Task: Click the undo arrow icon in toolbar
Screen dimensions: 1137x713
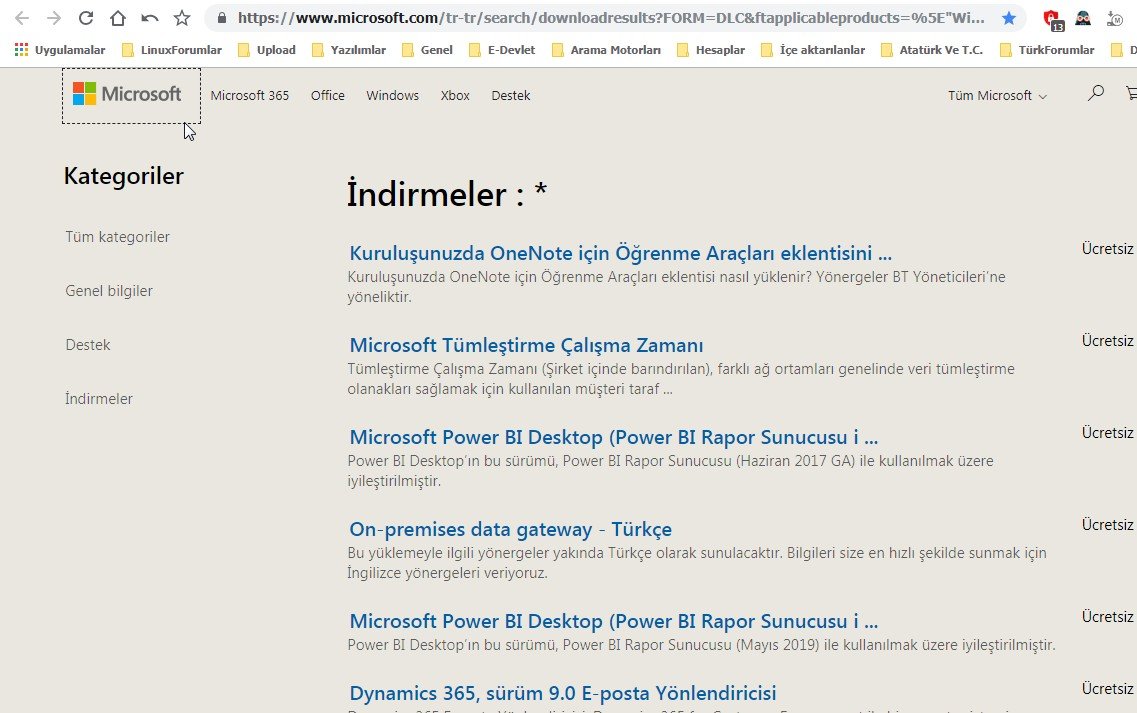Action: click(x=149, y=18)
